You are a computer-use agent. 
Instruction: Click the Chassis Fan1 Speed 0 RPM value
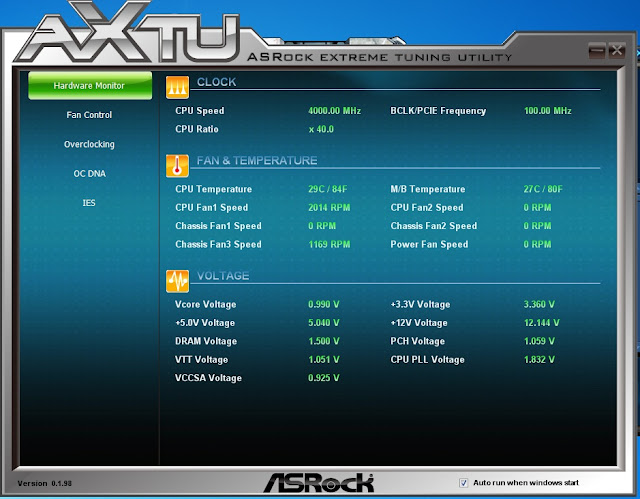pos(322,226)
